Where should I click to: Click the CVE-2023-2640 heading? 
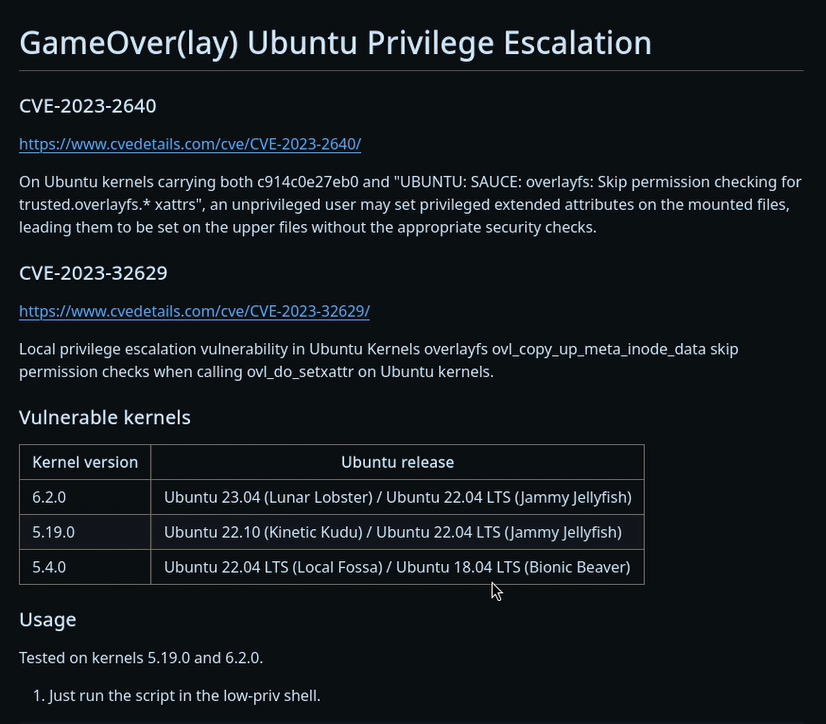point(87,106)
